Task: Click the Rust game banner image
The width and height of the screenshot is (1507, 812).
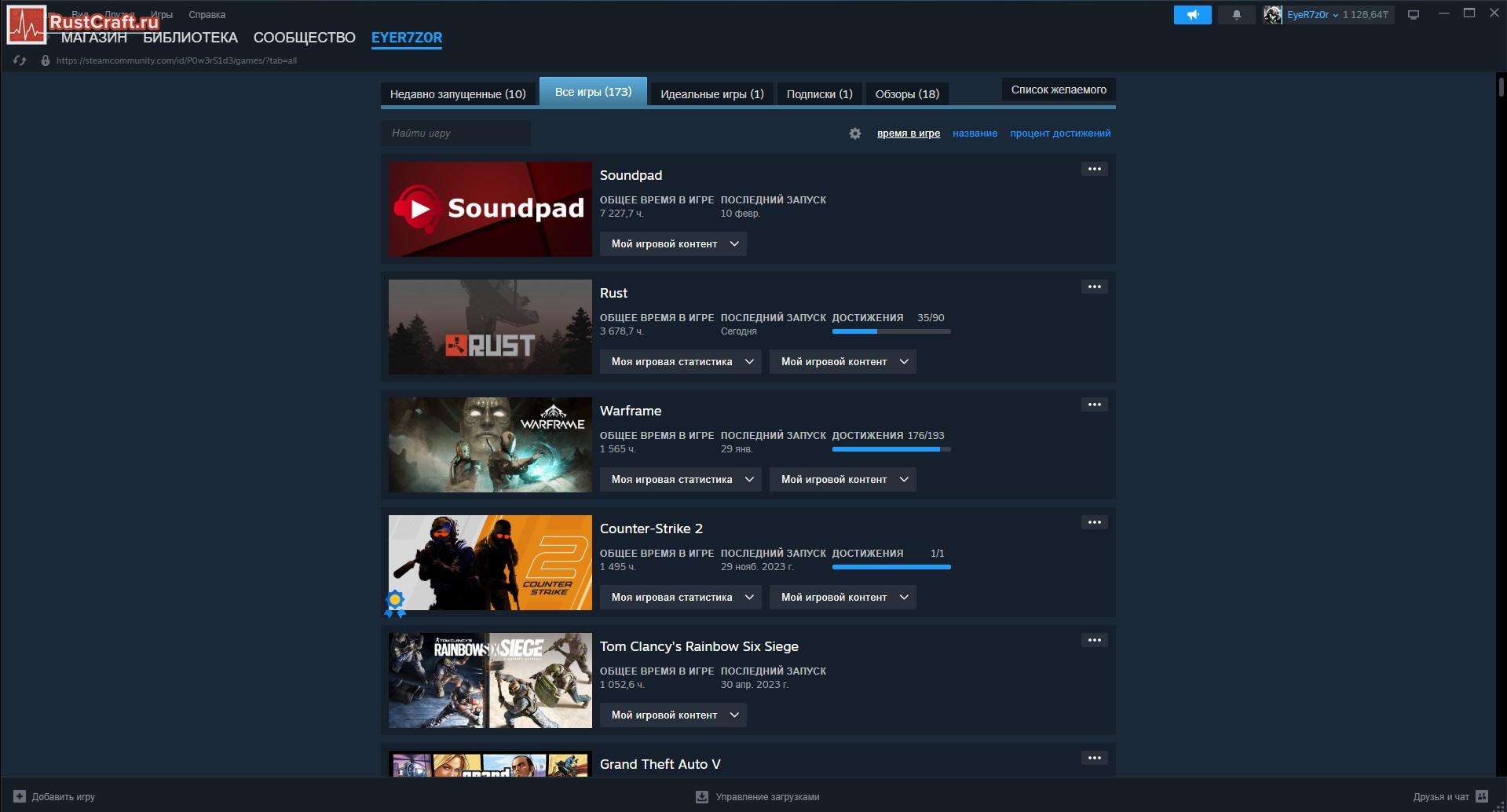Action: [x=490, y=327]
